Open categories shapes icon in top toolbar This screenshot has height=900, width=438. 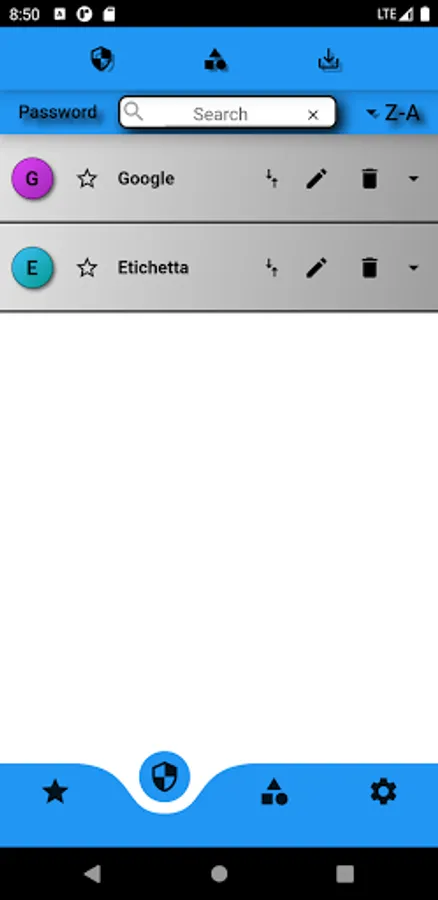point(215,59)
